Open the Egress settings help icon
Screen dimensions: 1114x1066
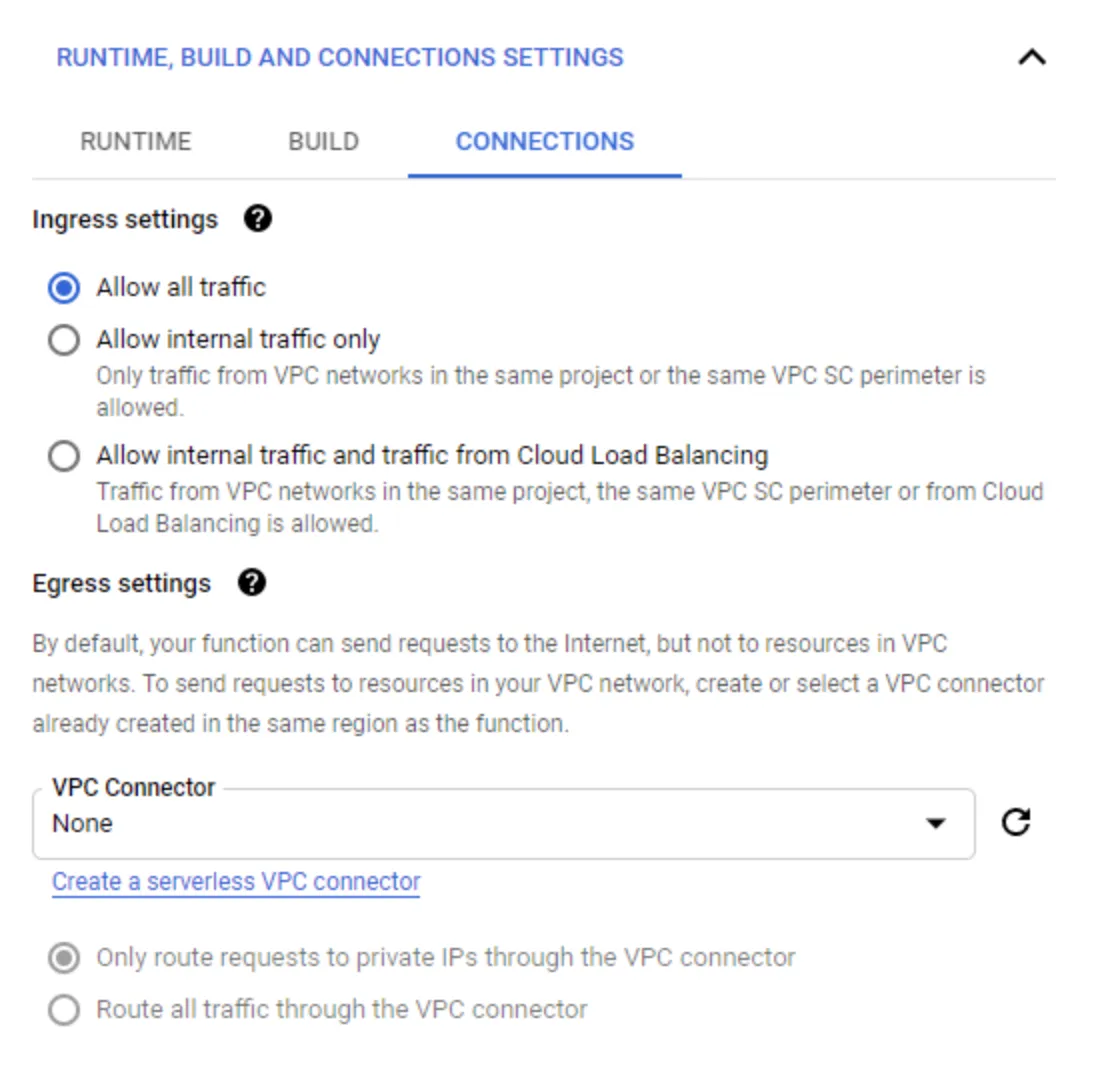(254, 583)
